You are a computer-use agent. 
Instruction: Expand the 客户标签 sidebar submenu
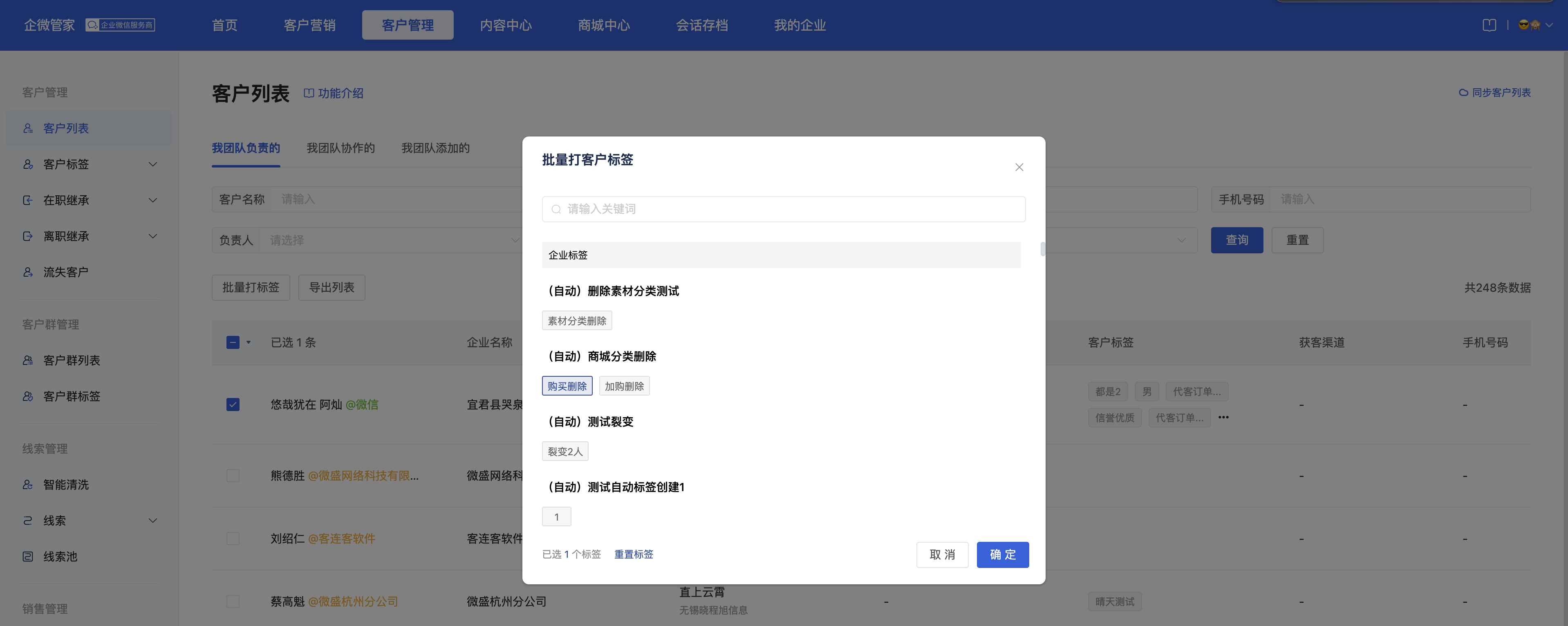153,164
